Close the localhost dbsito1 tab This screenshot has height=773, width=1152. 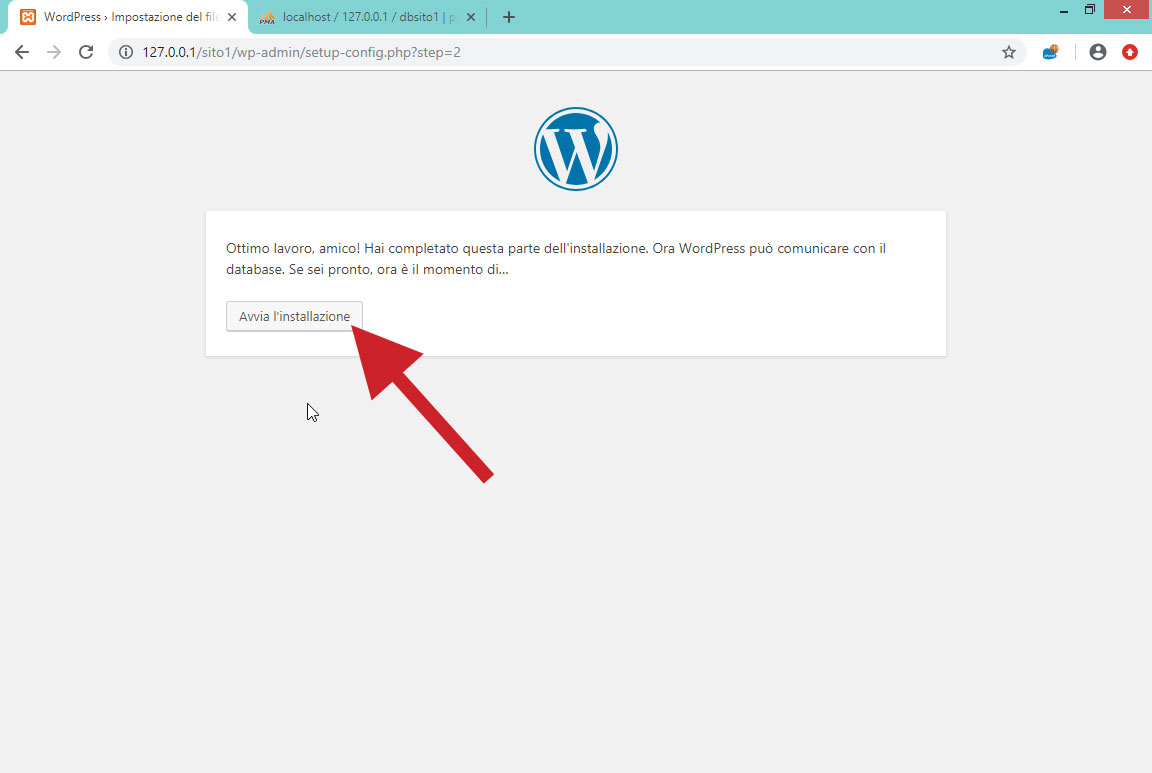coord(471,17)
